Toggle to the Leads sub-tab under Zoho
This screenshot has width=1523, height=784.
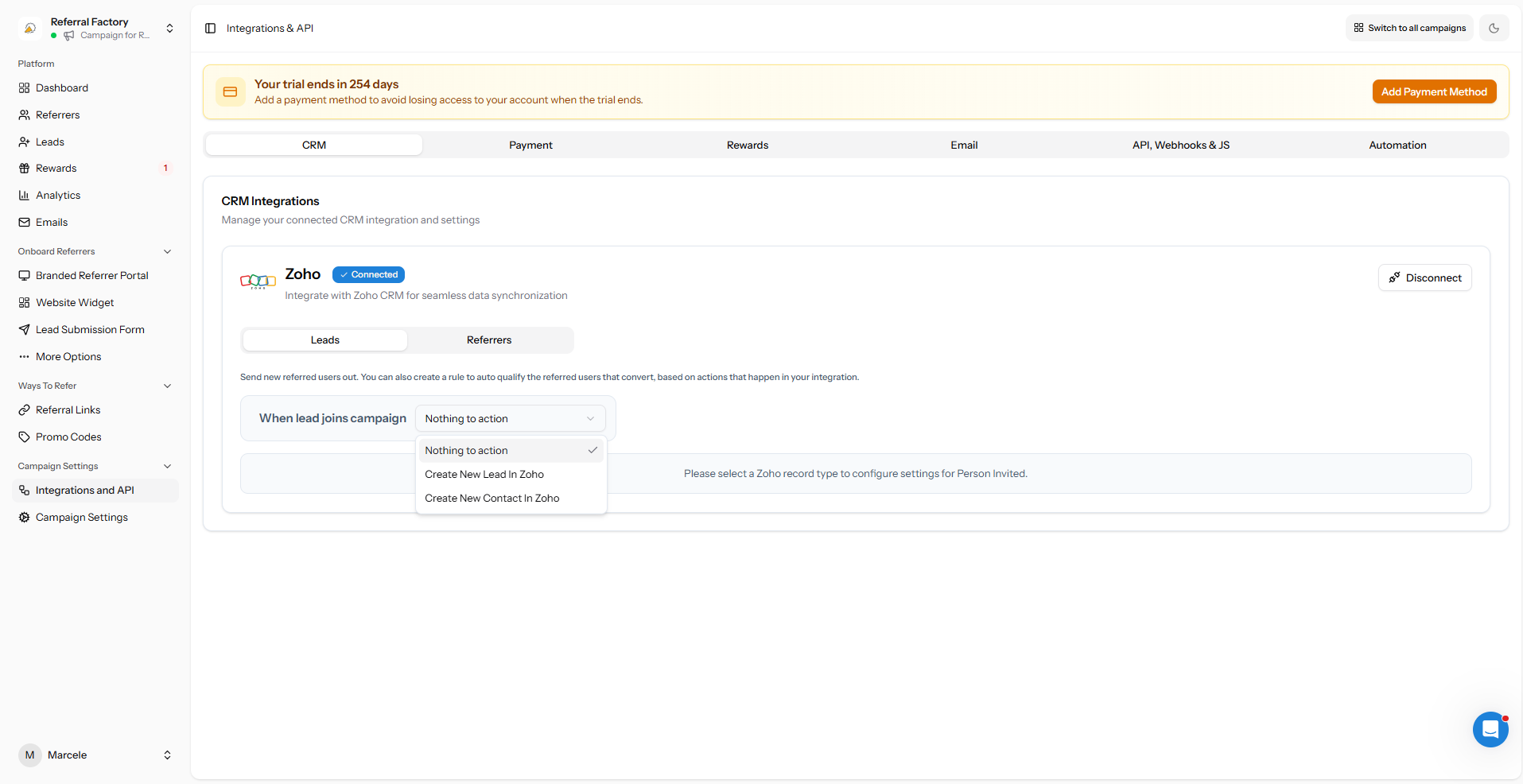325,340
